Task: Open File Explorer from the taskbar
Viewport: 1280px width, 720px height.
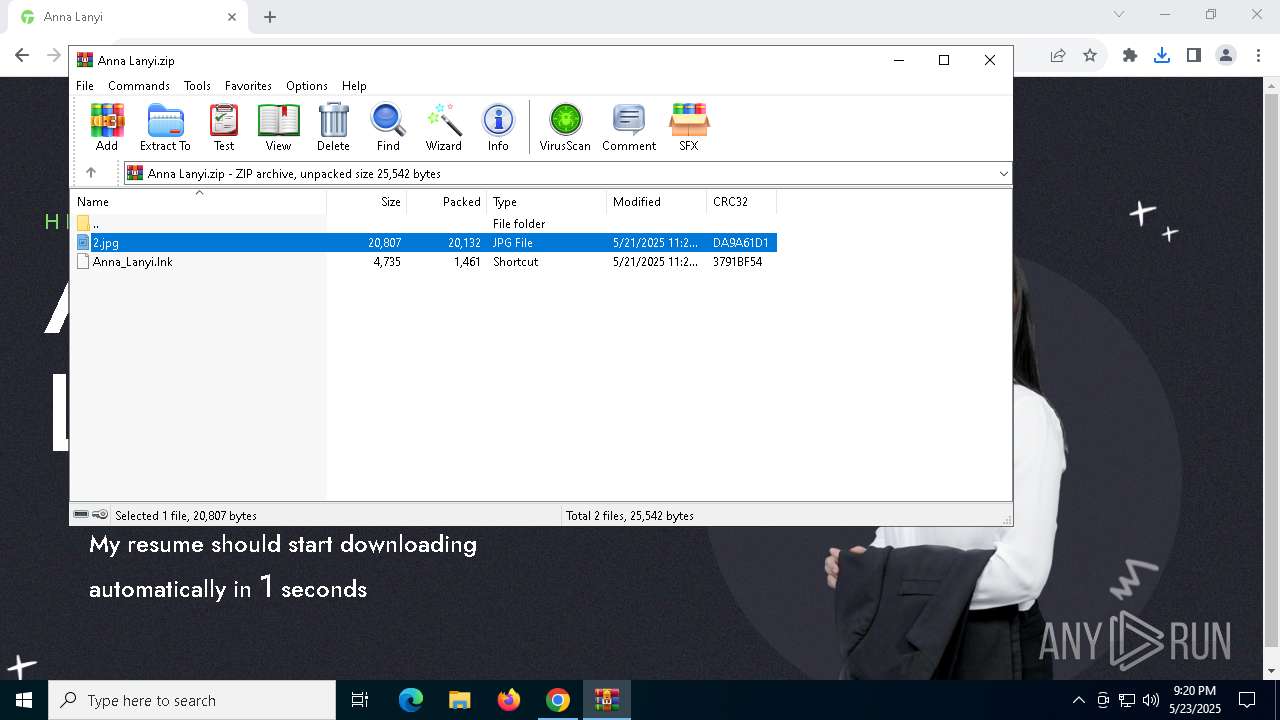Action: [460, 700]
